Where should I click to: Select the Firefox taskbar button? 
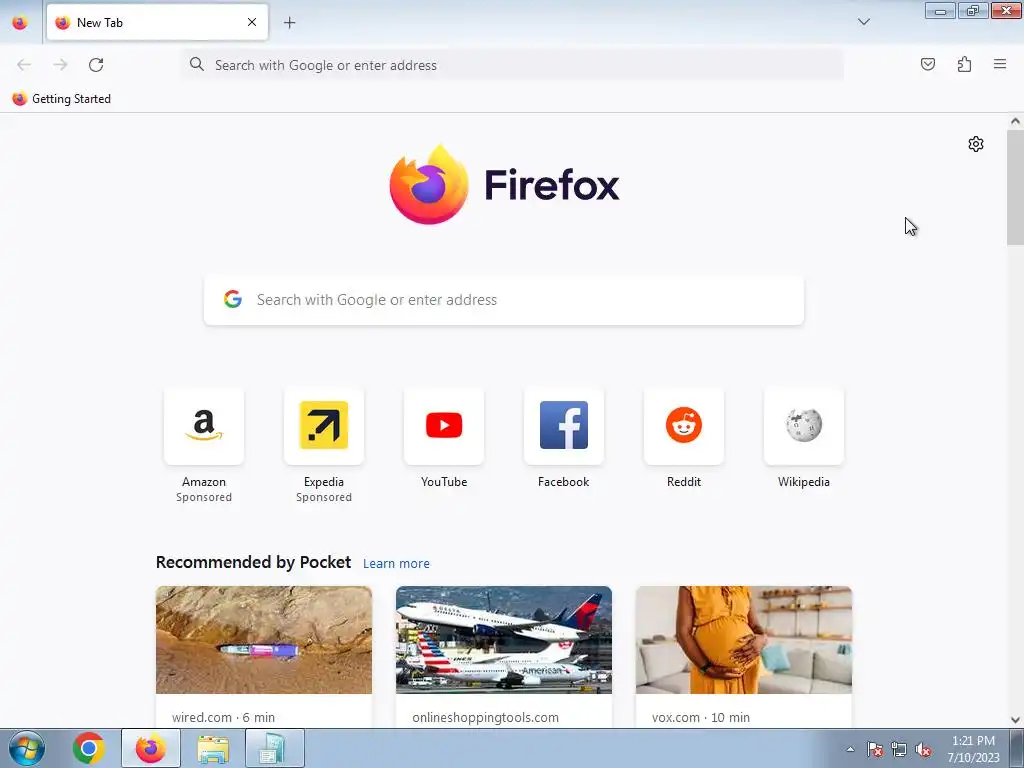[x=151, y=748]
